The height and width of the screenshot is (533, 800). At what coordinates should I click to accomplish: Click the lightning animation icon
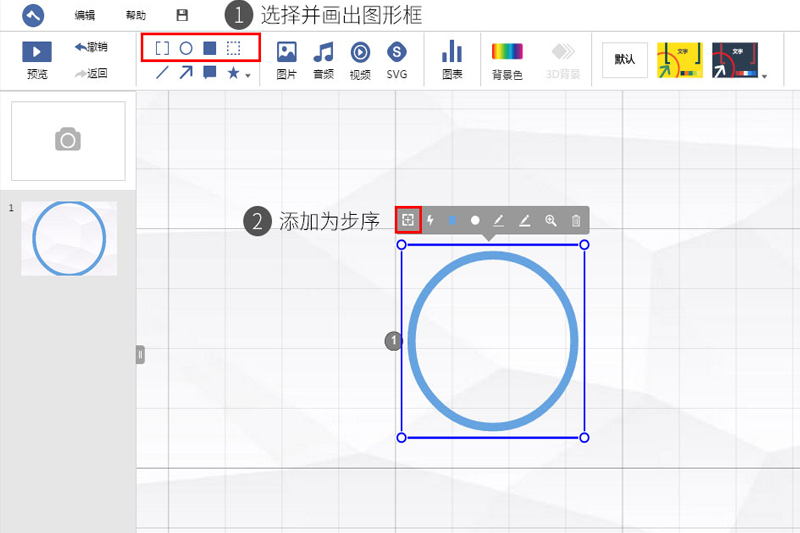(431, 220)
